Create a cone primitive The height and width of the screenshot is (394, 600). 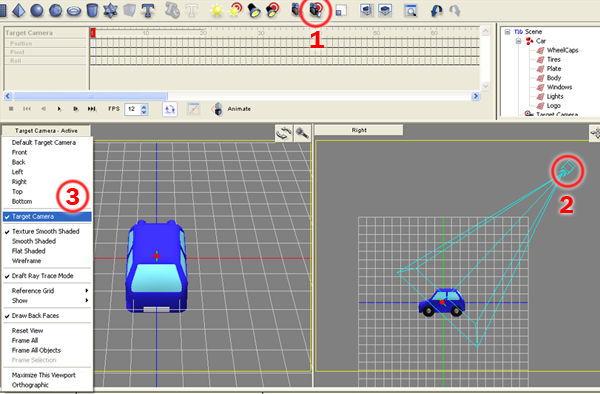92,10
